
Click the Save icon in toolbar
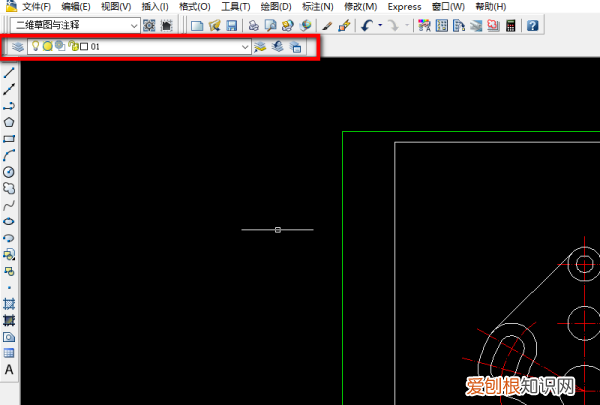coord(232,25)
